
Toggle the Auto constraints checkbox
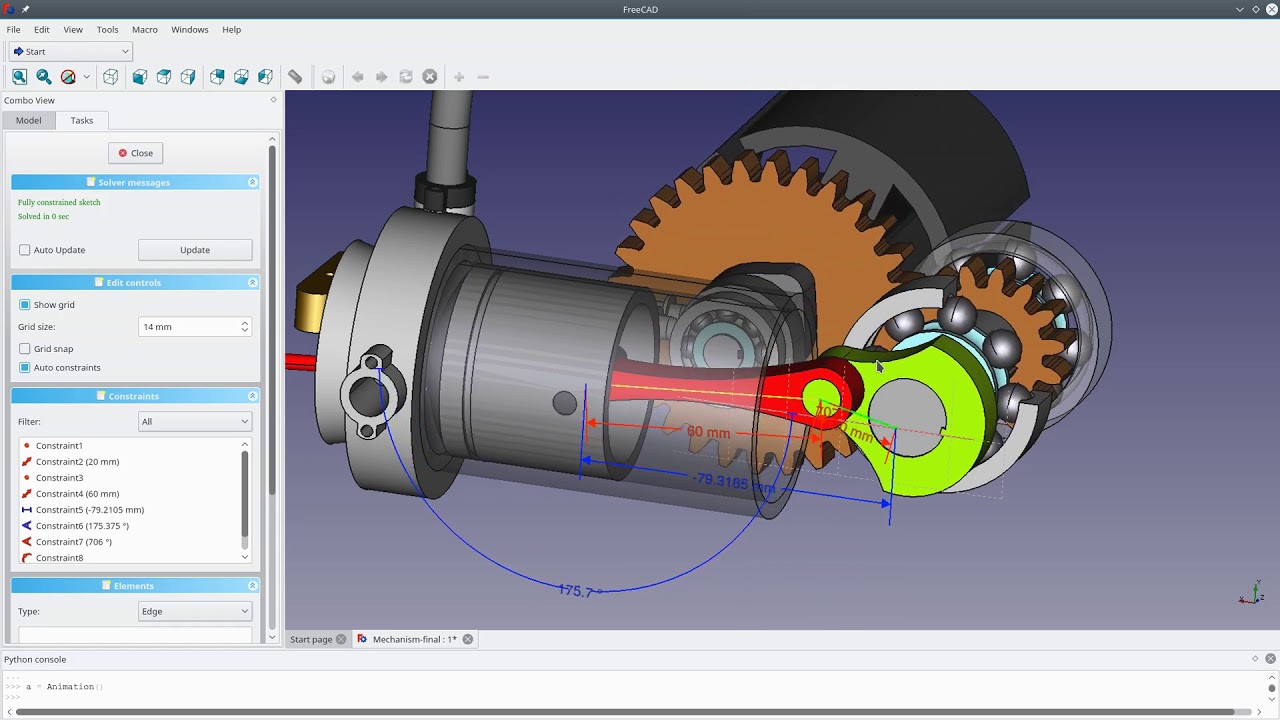tap(25, 367)
